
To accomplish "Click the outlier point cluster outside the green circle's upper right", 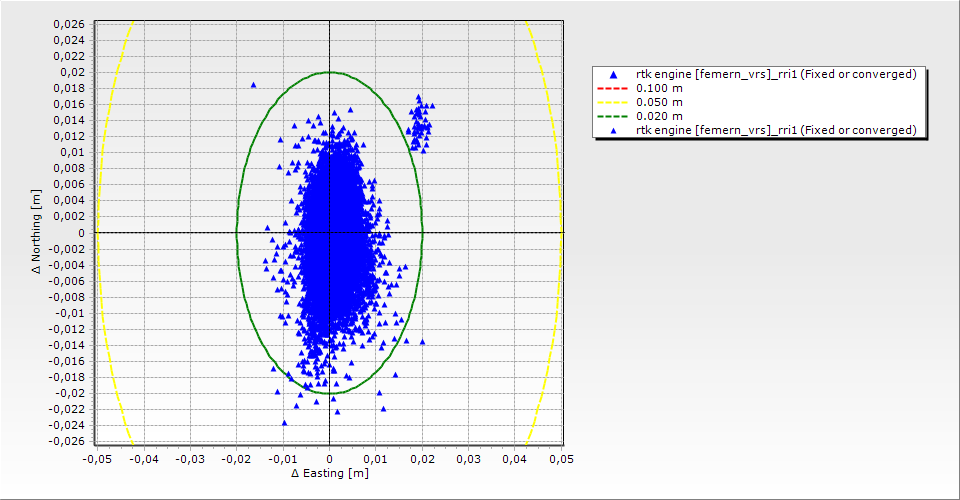I will [419, 124].
